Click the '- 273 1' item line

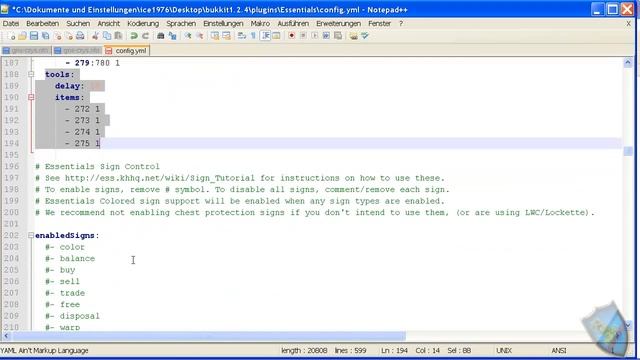[x=82, y=120]
